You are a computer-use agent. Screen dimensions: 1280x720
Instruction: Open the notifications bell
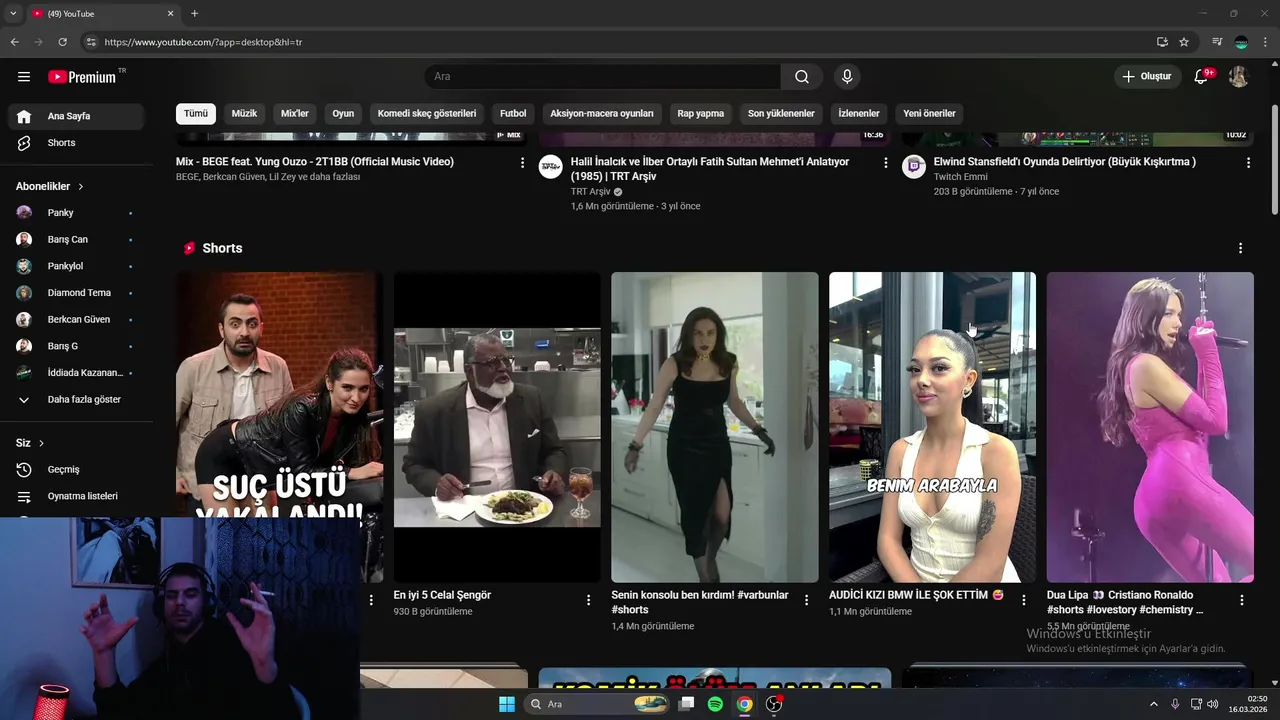1201,76
